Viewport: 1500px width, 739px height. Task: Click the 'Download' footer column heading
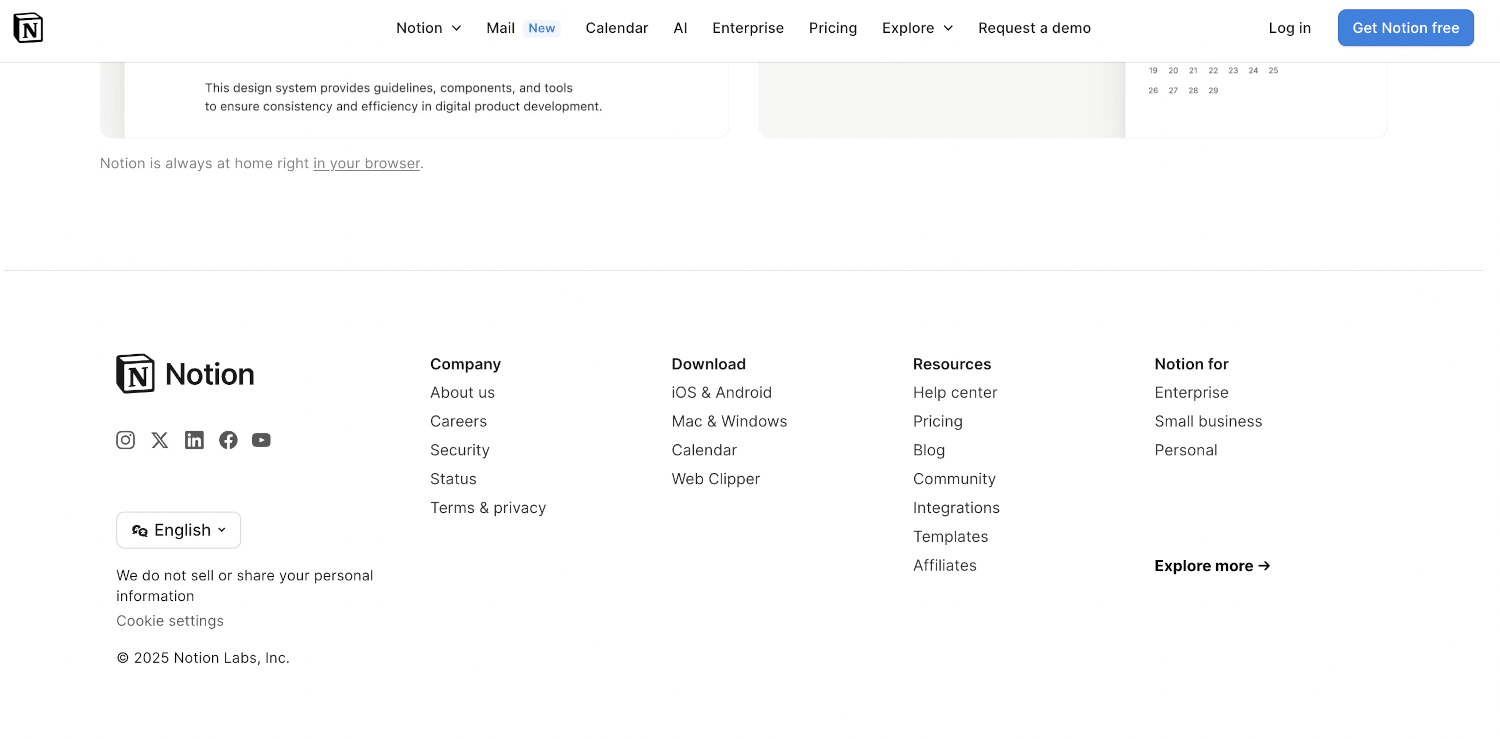709,364
